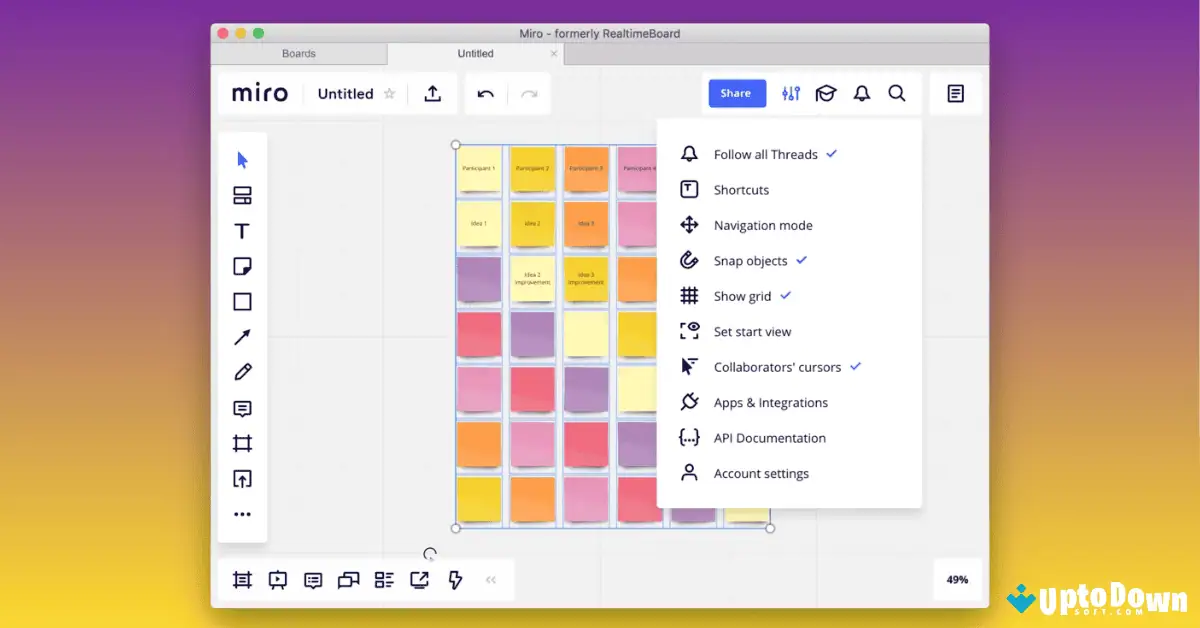Select the sticky note tool
Viewport: 1200px width, 628px height.
click(x=242, y=266)
